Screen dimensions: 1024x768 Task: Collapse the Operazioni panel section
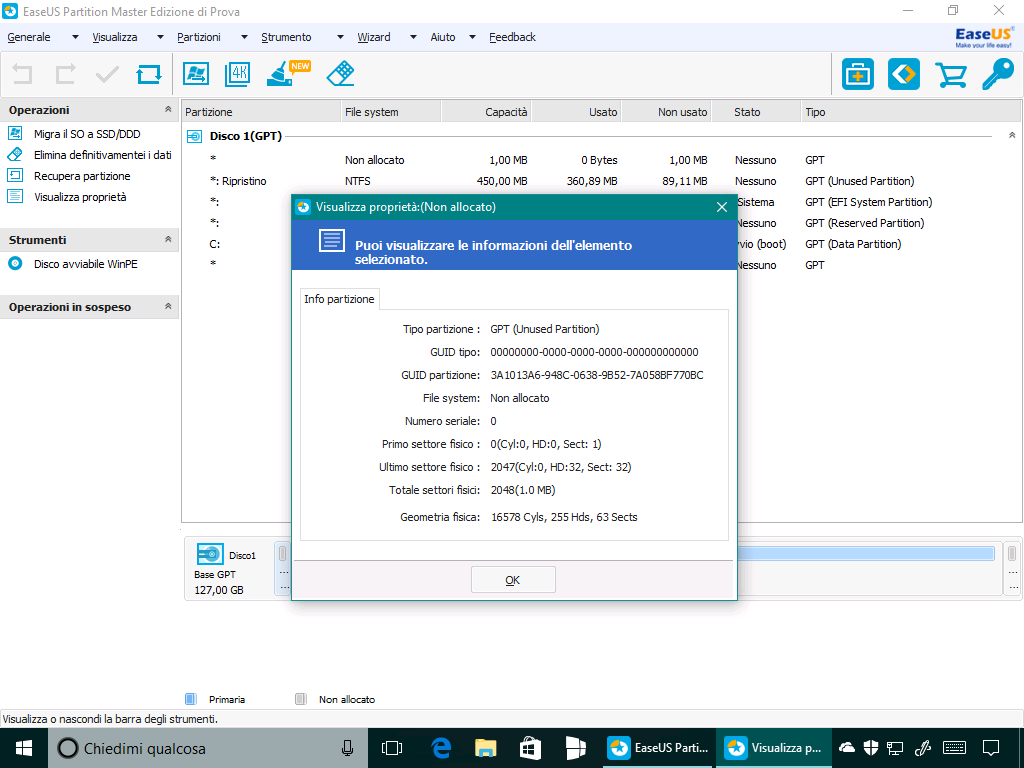[168, 110]
